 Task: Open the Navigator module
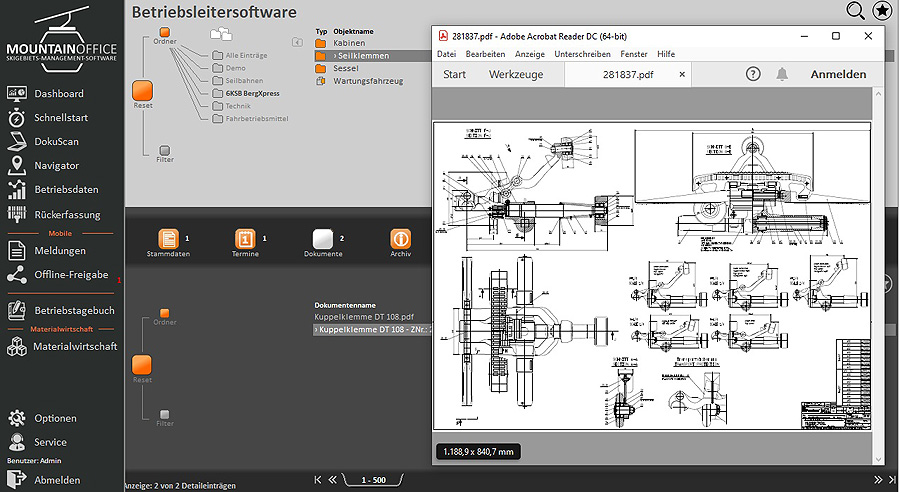point(56,165)
